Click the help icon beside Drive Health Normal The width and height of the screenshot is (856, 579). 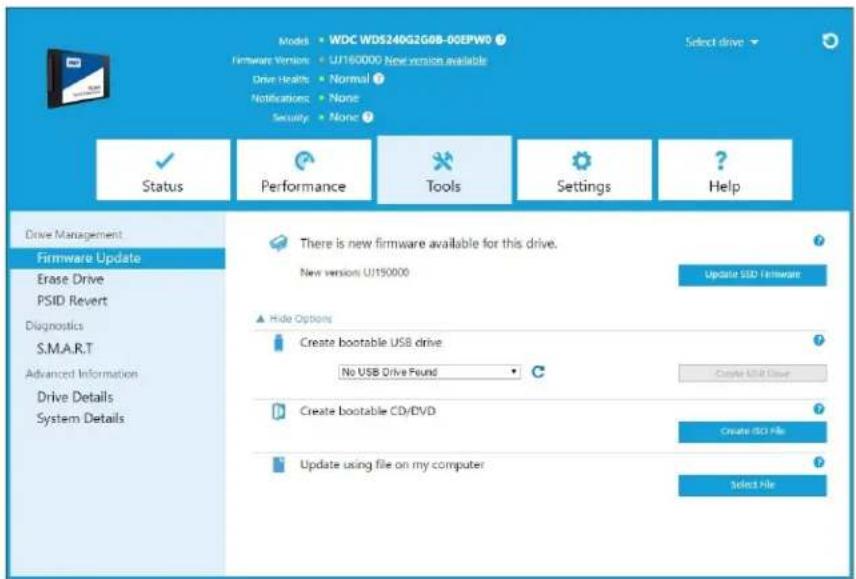(378, 79)
